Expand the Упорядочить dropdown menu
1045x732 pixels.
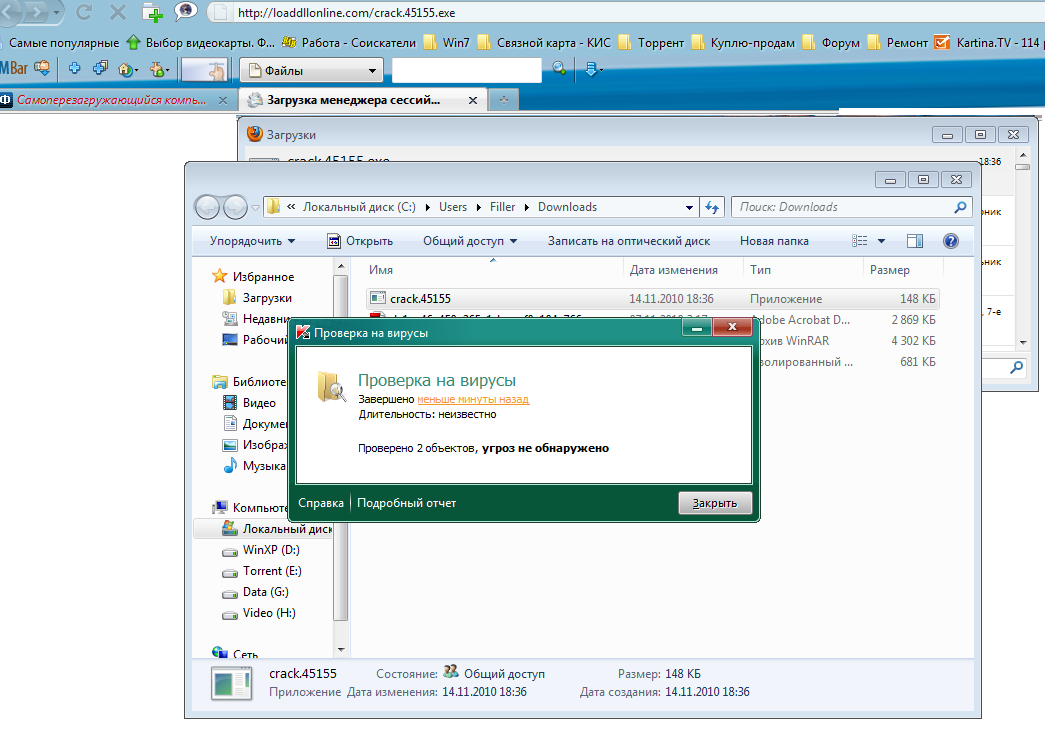click(x=252, y=241)
